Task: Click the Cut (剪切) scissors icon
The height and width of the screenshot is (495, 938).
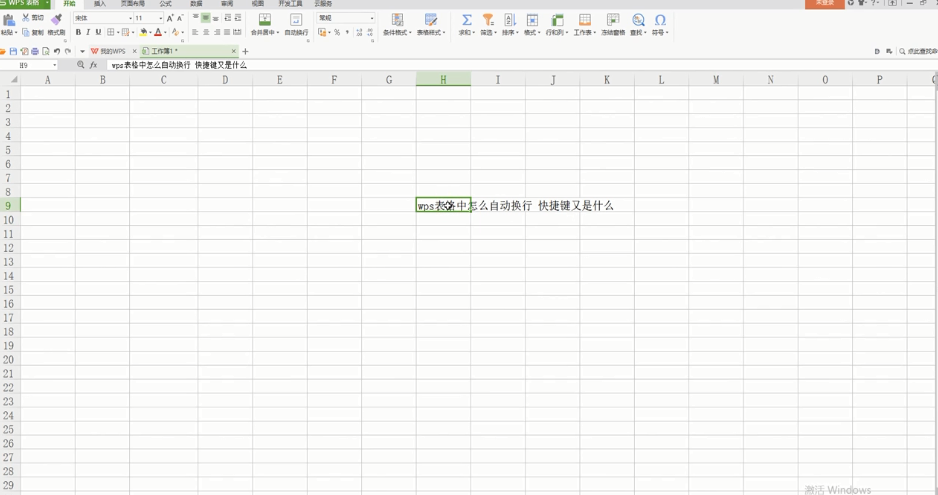Action: 26,18
